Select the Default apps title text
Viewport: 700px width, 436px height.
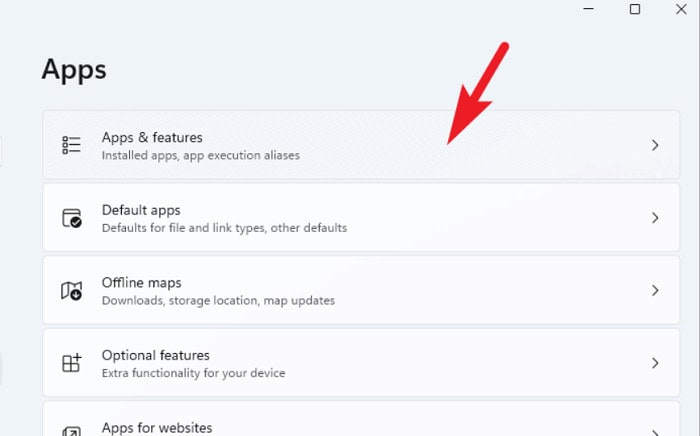141,210
